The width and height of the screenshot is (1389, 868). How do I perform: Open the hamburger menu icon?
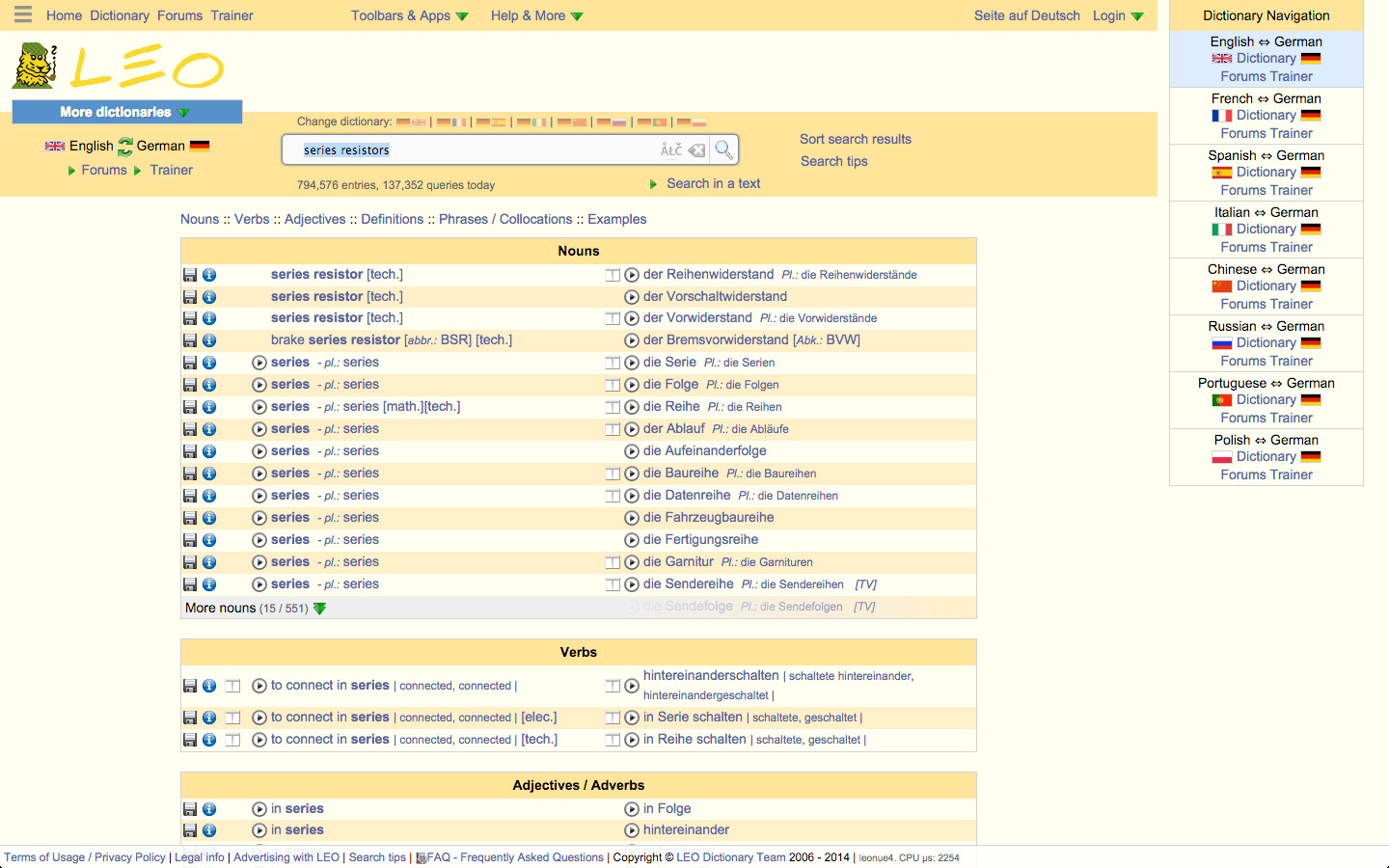point(23,14)
